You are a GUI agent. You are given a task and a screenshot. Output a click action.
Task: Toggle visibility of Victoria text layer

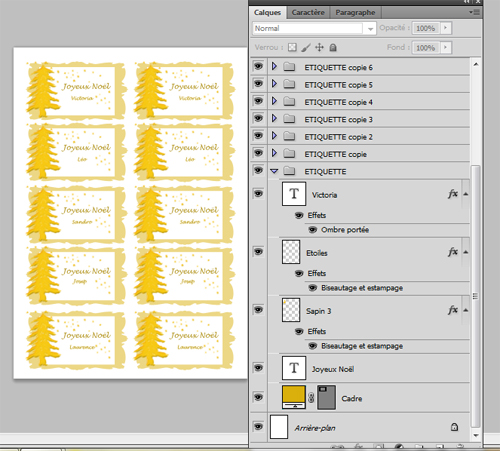(258, 193)
